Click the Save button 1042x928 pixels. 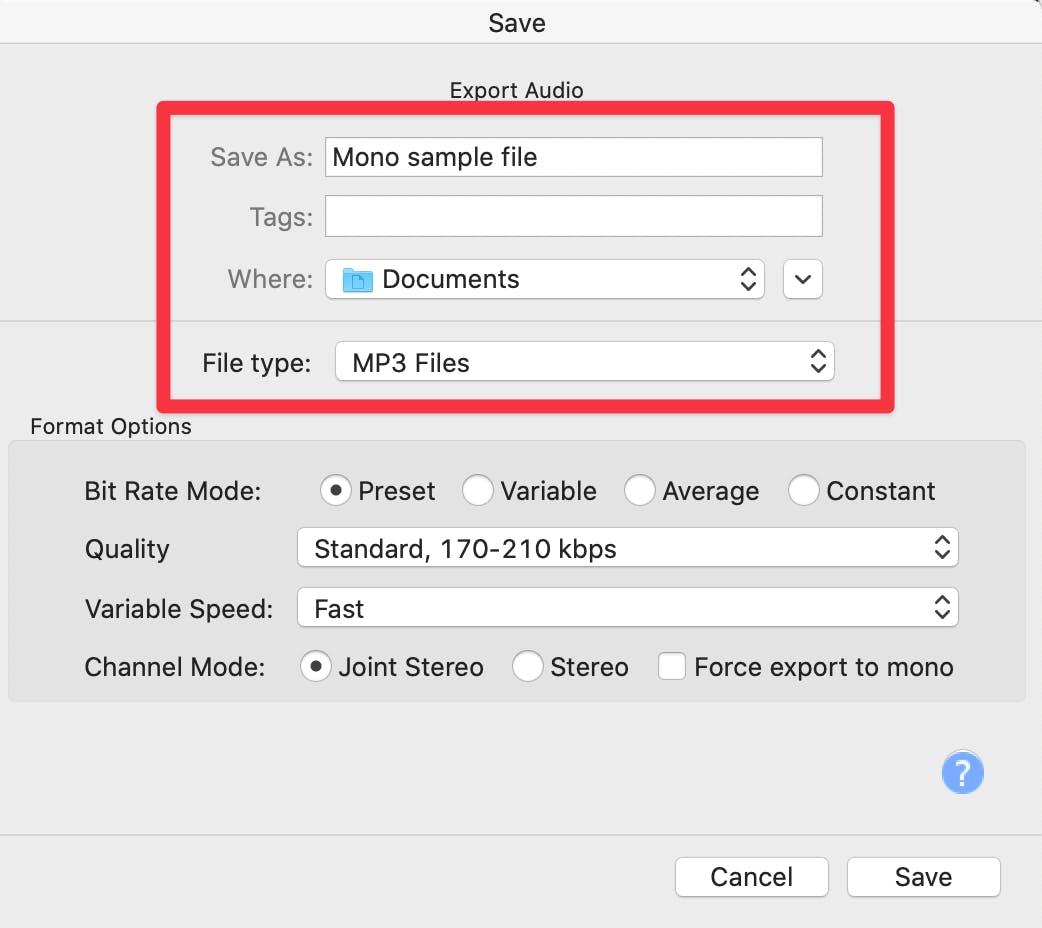[x=922, y=876]
